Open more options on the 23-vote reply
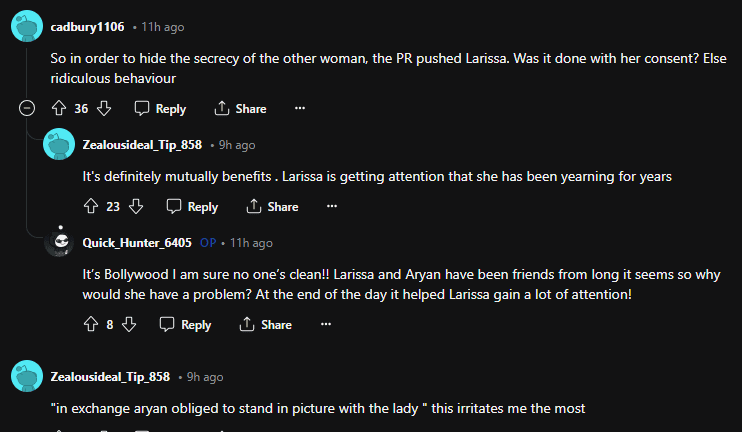The width and height of the screenshot is (742, 432). [331, 206]
